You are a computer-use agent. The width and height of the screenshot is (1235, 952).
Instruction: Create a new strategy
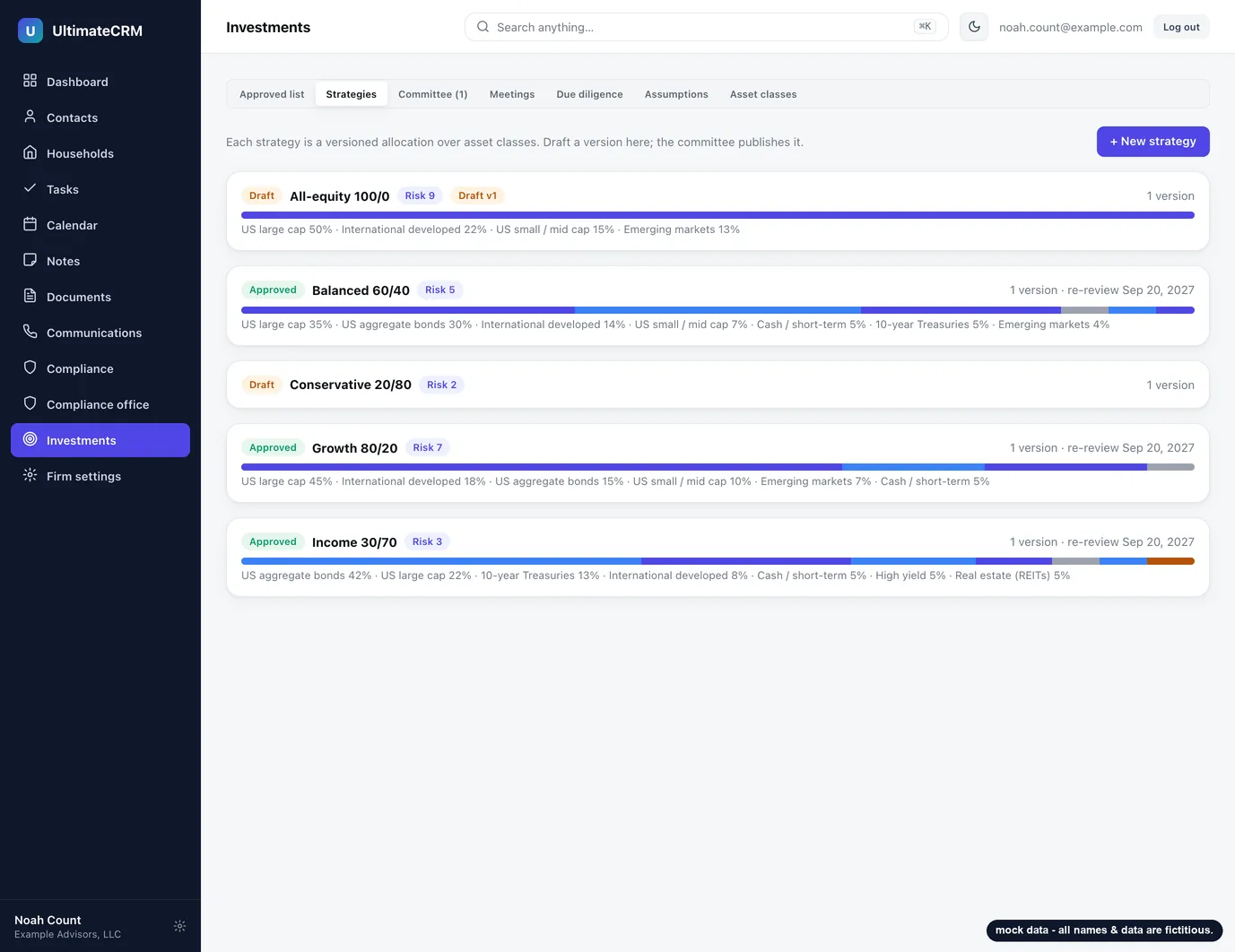point(1152,142)
